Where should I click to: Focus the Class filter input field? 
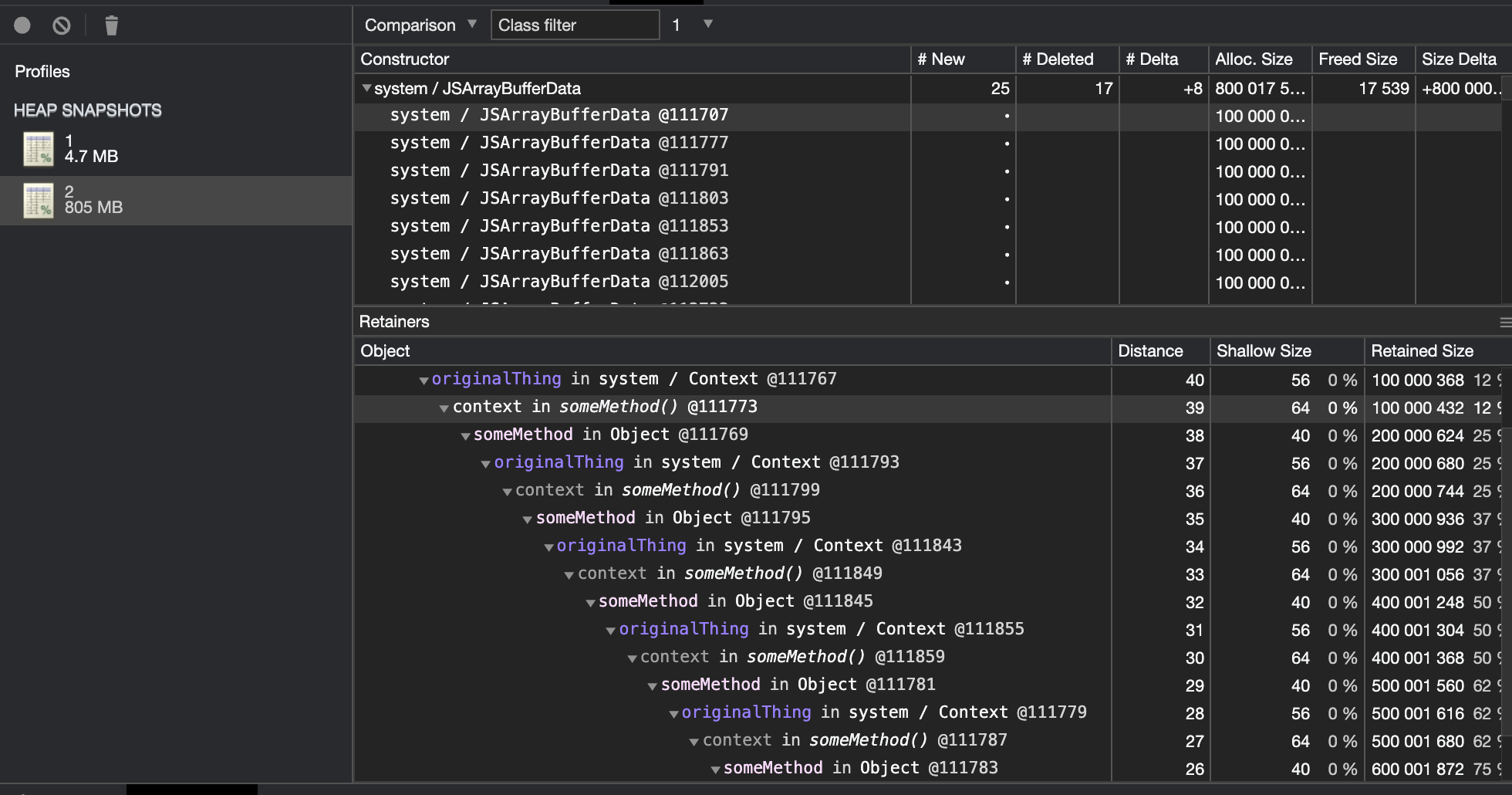[x=575, y=25]
